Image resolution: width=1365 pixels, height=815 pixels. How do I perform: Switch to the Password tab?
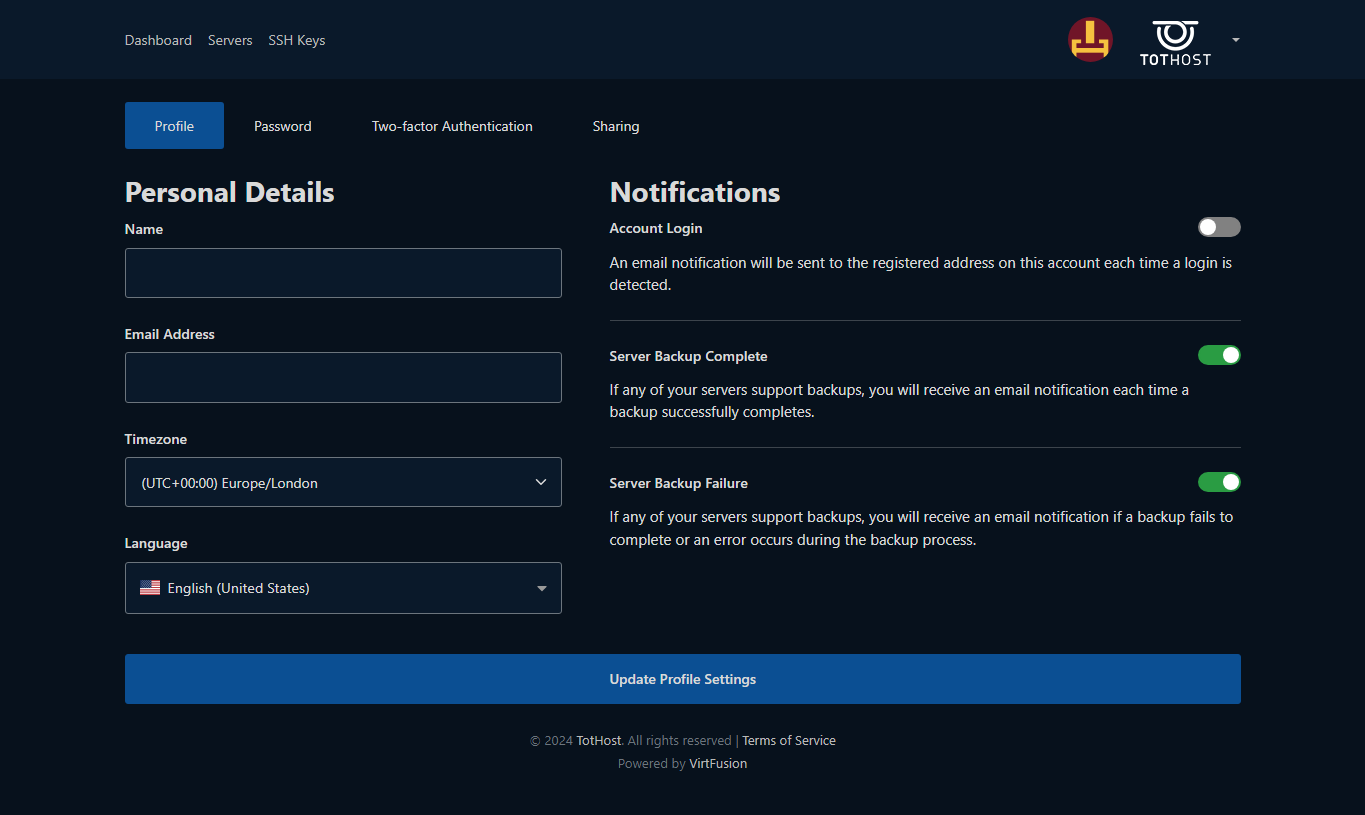point(282,126)
